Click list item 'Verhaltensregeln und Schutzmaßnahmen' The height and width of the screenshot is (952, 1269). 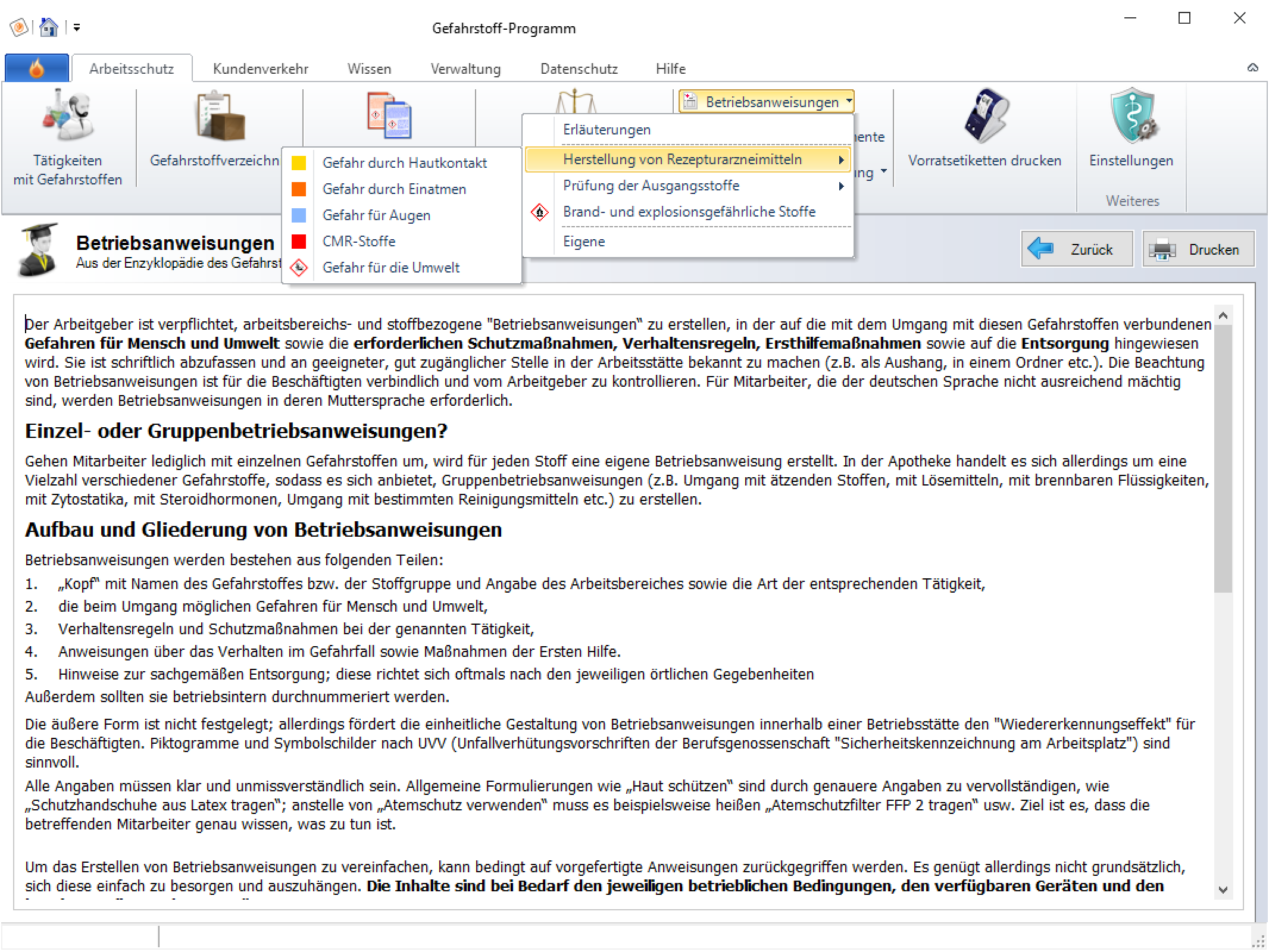click(x=296, y=629)
